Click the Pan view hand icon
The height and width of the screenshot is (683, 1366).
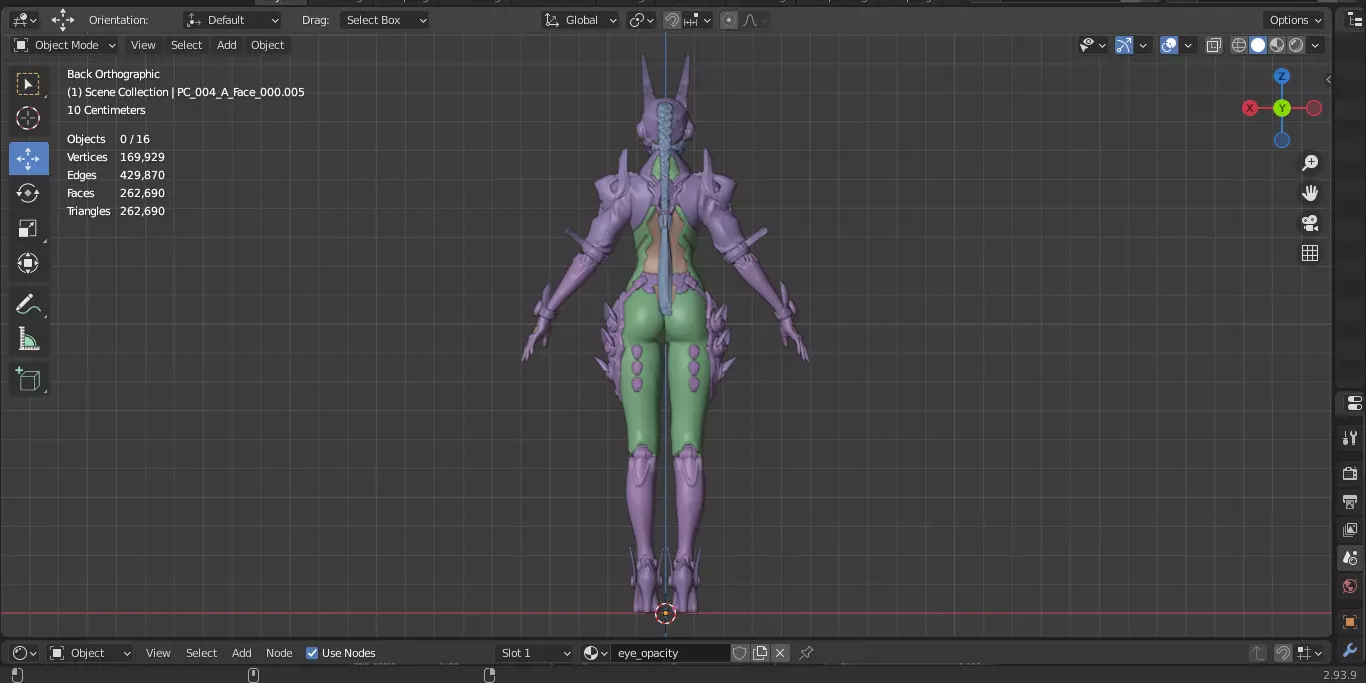(x=1310, y=193)
